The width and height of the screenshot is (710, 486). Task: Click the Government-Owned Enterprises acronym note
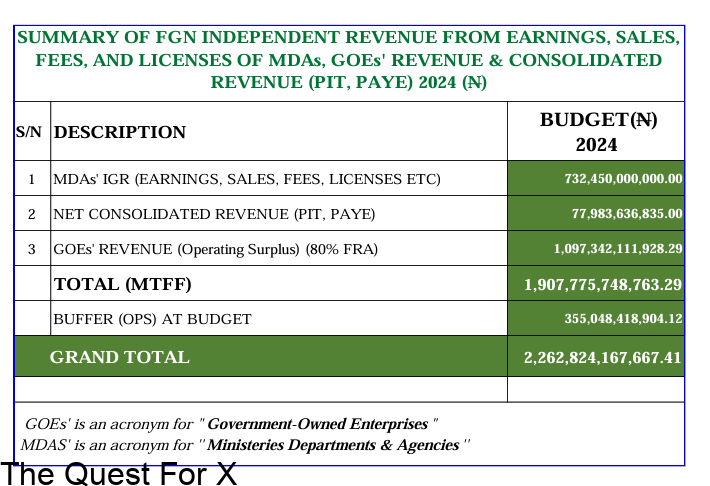231,424
